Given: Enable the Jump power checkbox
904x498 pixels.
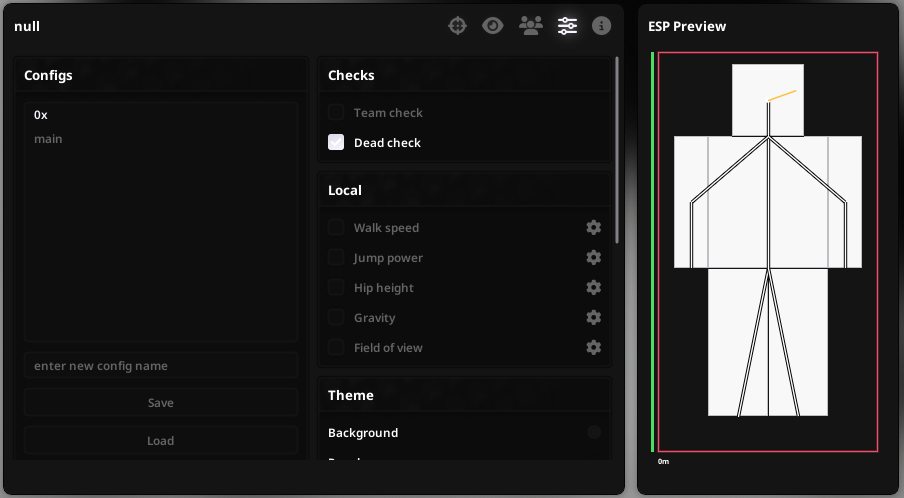Looking at the screenshot, I should coord(336,258).
